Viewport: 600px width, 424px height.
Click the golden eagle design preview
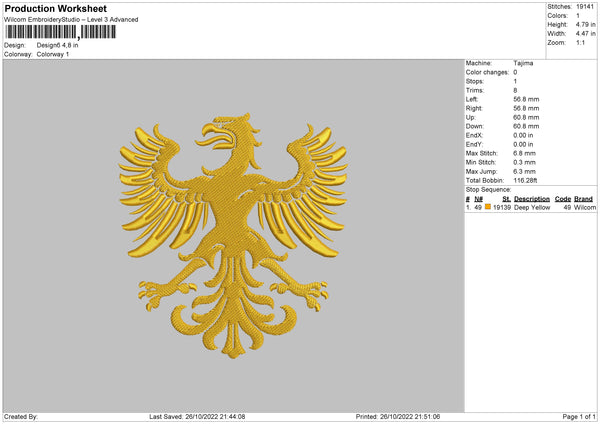coord(233,235)
